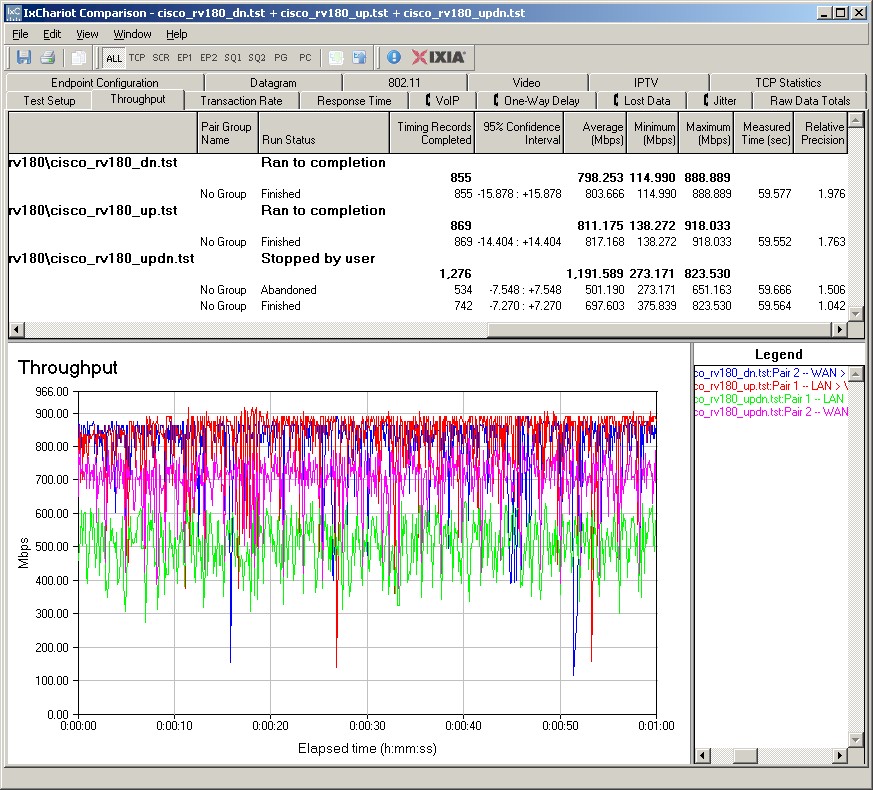Toggle the SCR filter button
The height and width of the screenshot is (790, 873).
[x=161, y=57]
